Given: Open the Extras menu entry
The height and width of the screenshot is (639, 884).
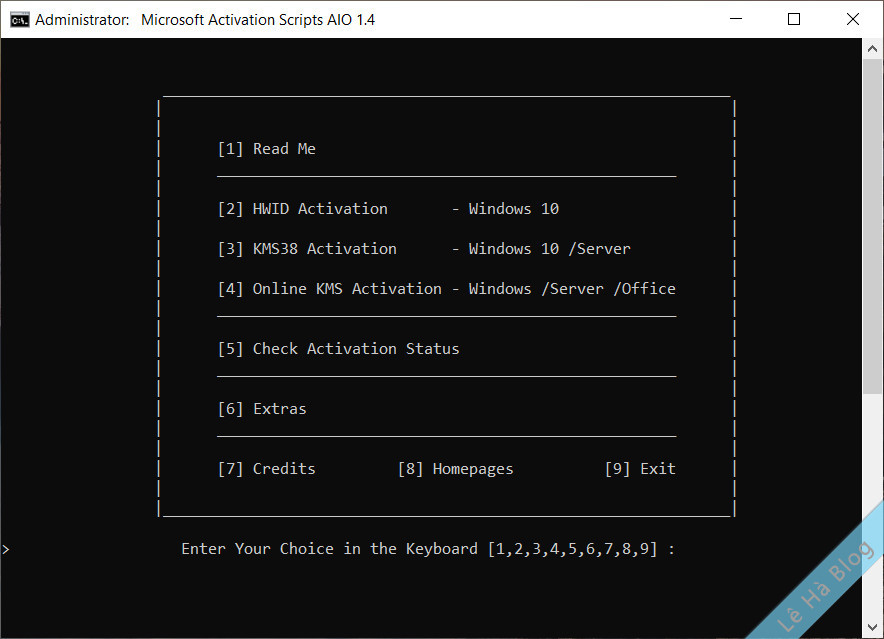Looking at the screenshot, I should click(x=263, y=408).
